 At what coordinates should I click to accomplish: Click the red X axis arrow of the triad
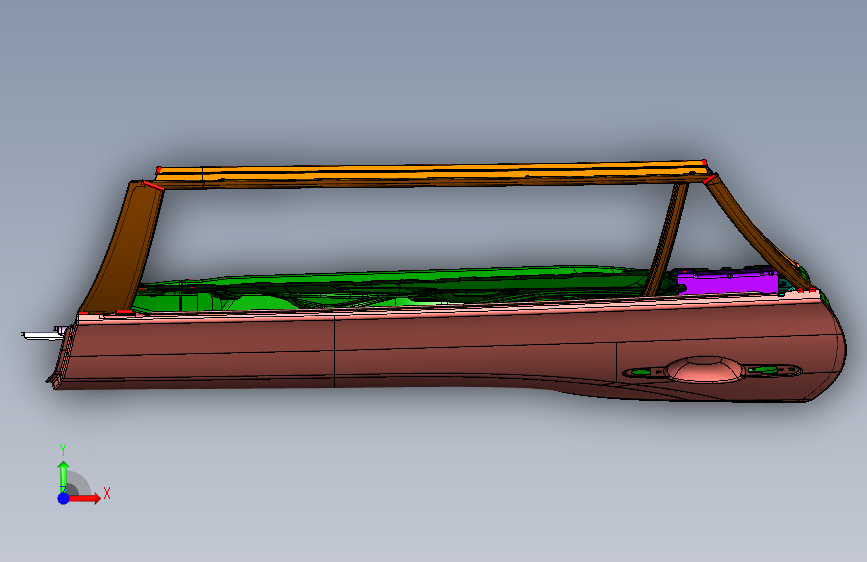83,498
